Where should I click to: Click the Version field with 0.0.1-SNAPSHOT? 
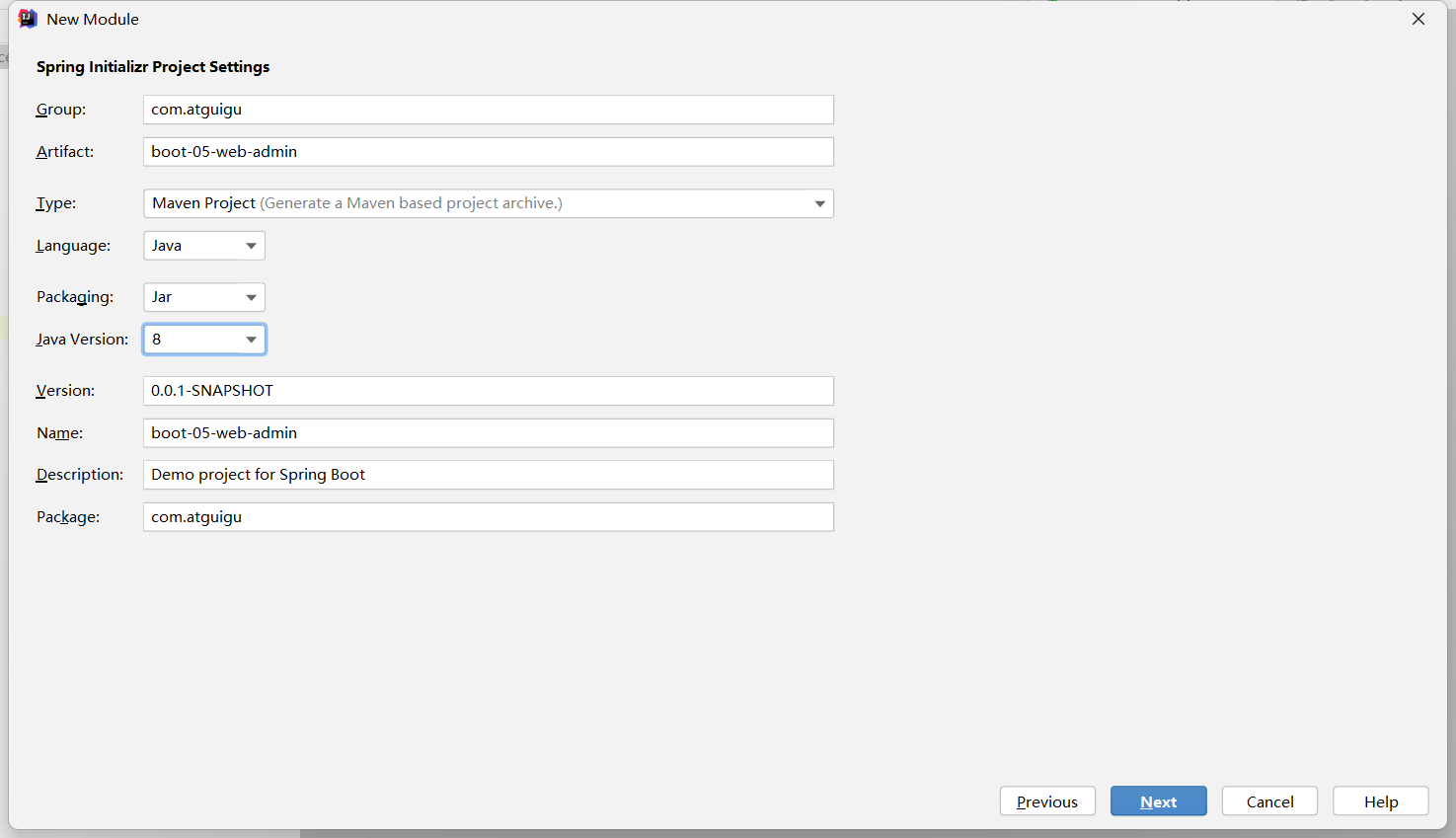coord(488,391)
